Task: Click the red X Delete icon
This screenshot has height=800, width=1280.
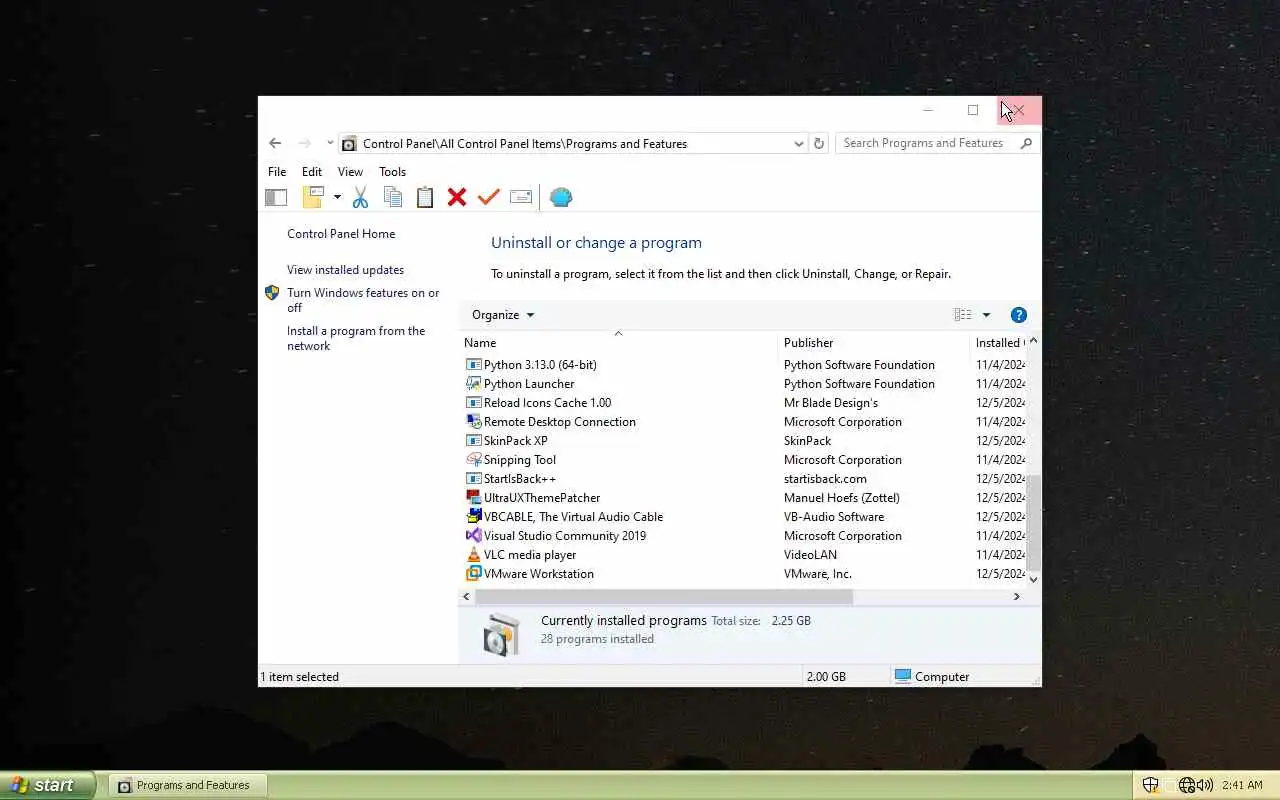Action: click(x=457, y=197)
